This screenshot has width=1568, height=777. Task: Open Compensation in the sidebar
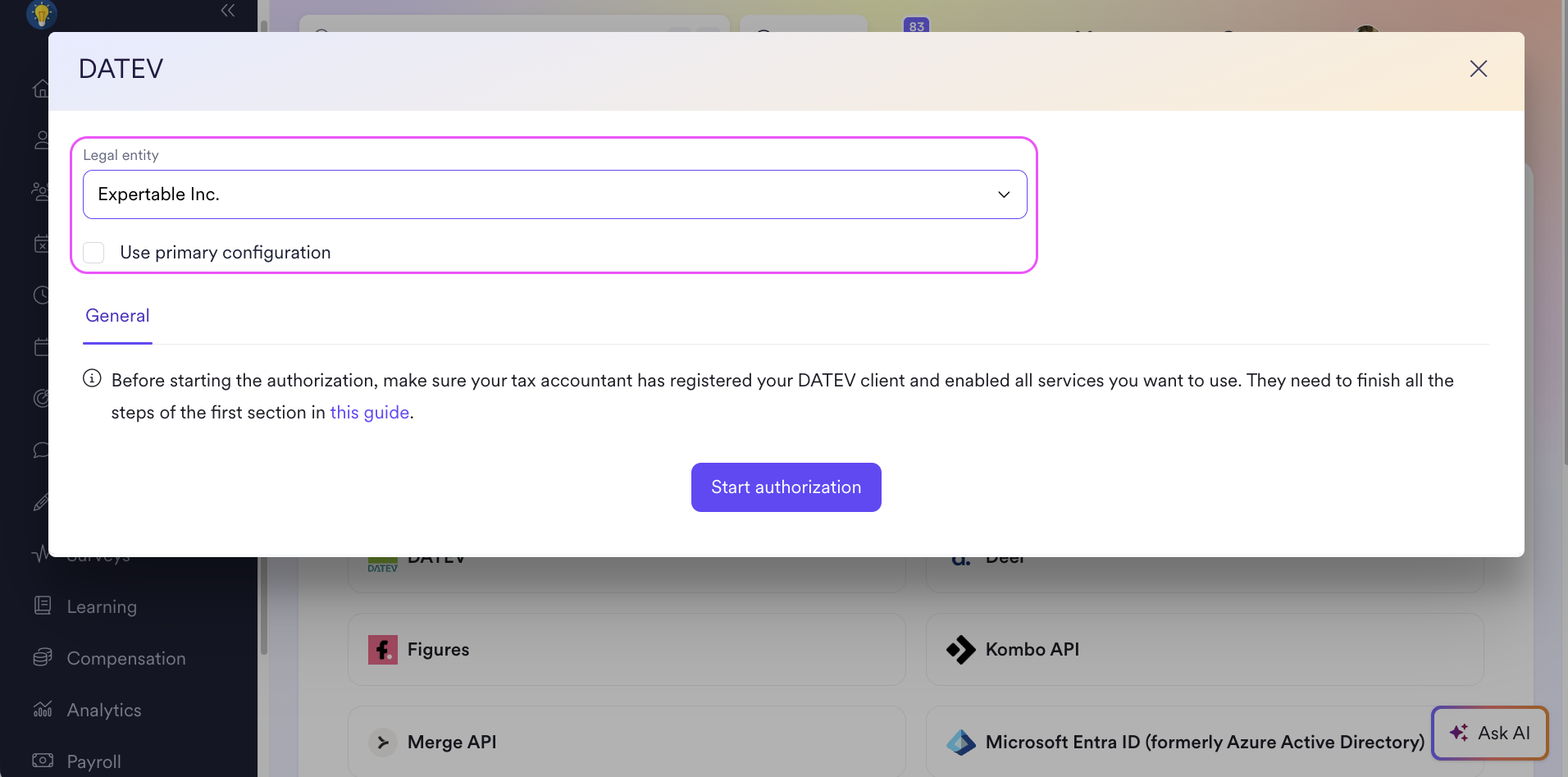[x=126, y=659]
